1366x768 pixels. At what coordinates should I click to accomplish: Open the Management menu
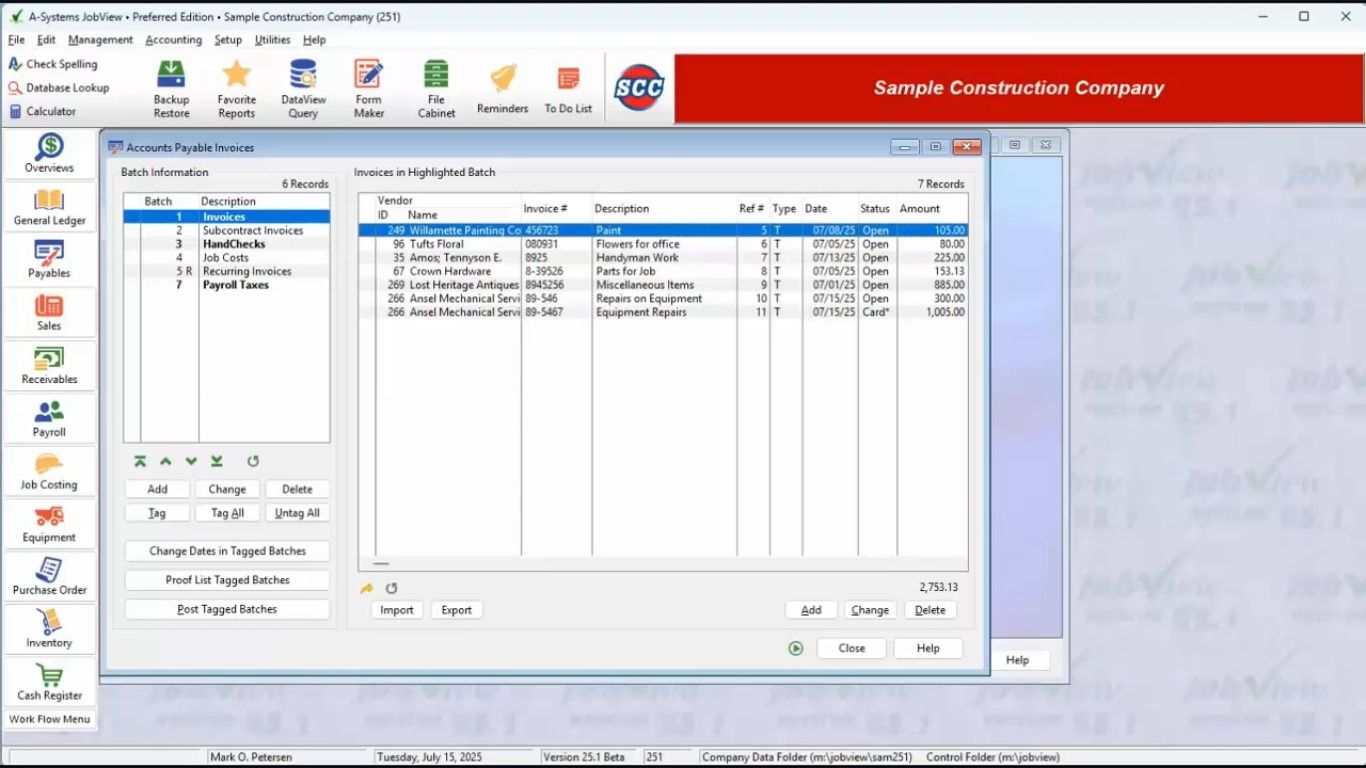coord(100,40)
